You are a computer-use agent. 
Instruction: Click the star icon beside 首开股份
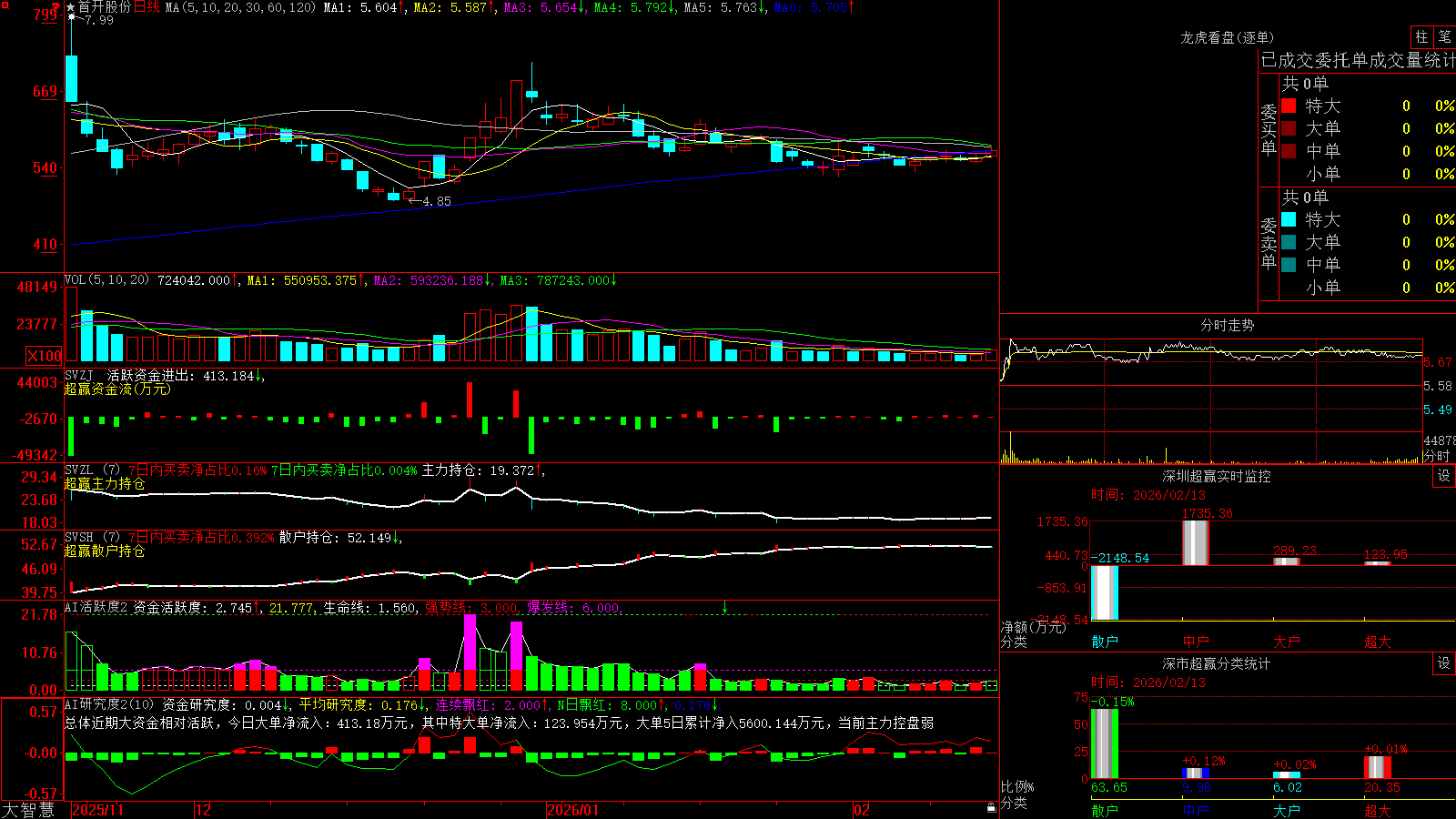tap(71, 7)
